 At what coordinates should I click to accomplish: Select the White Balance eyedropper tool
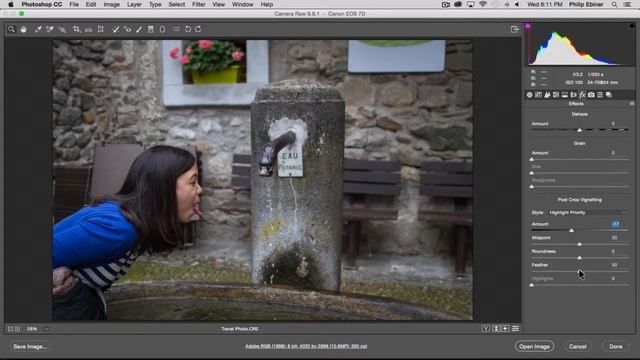(38, 29)
